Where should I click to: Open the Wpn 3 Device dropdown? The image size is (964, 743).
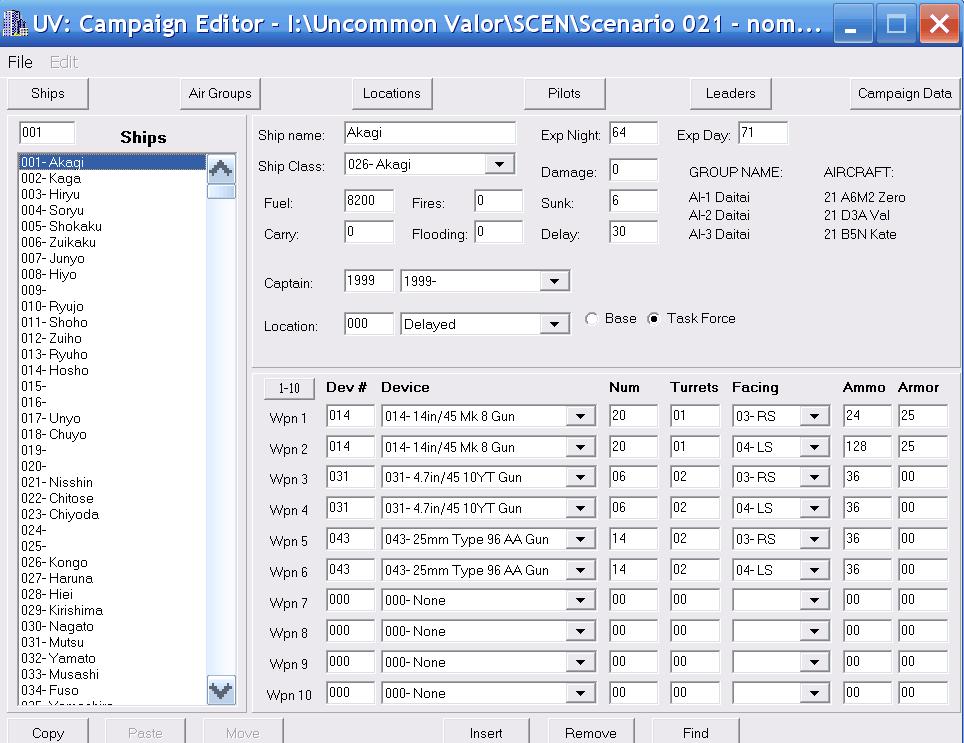580,478
